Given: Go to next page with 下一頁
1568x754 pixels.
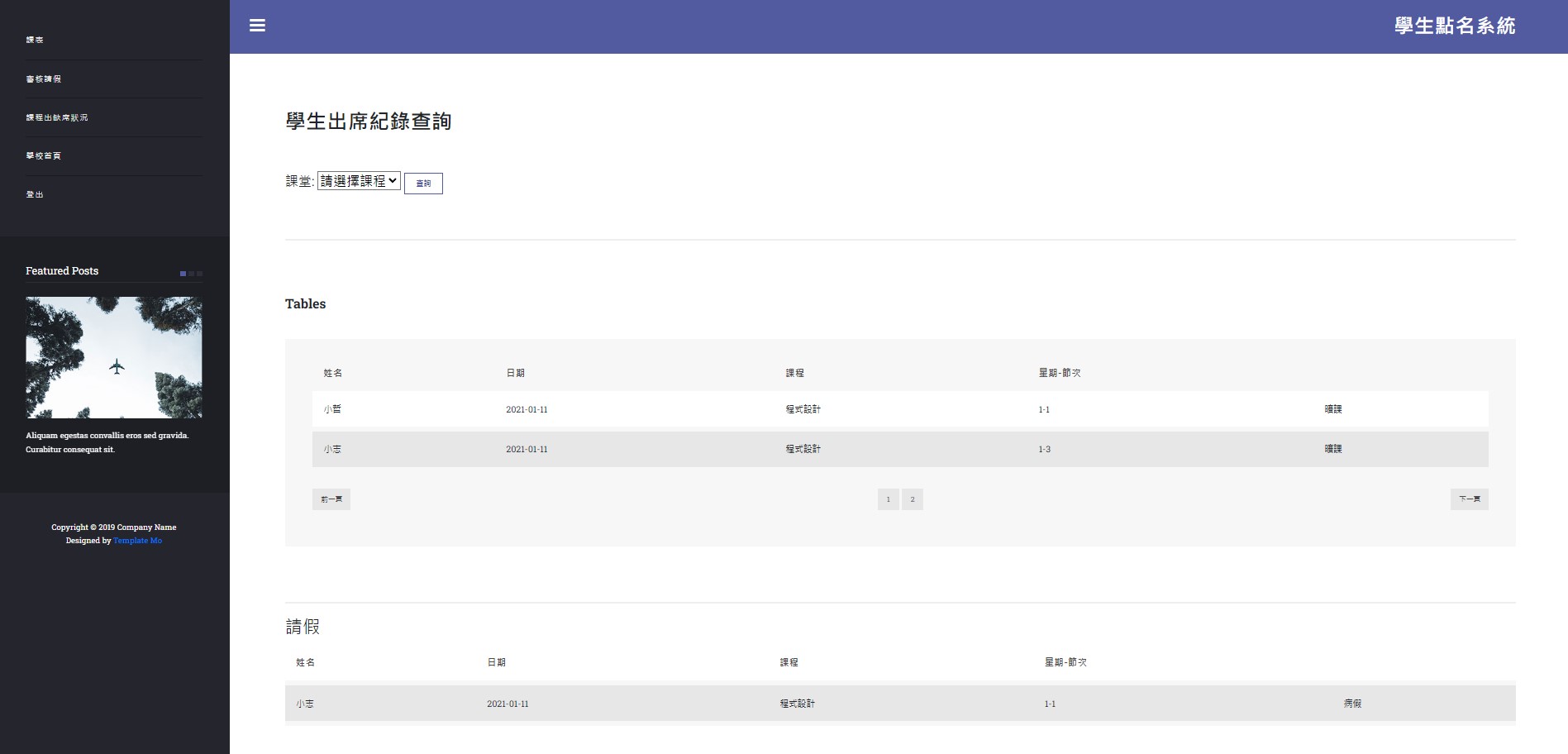Looking at the screenshot, I should click(x=1469, y=499).
